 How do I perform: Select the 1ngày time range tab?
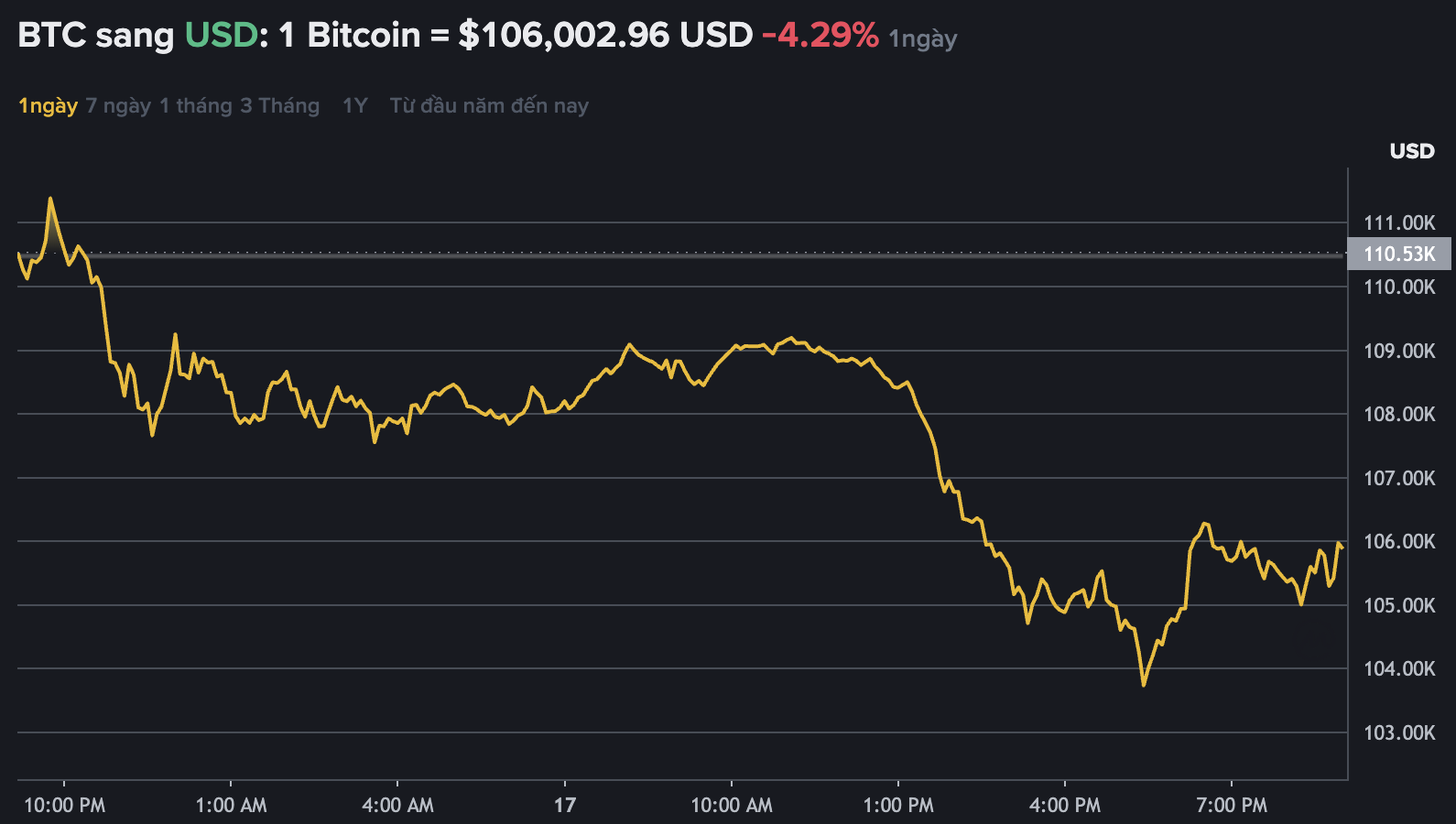48,106
